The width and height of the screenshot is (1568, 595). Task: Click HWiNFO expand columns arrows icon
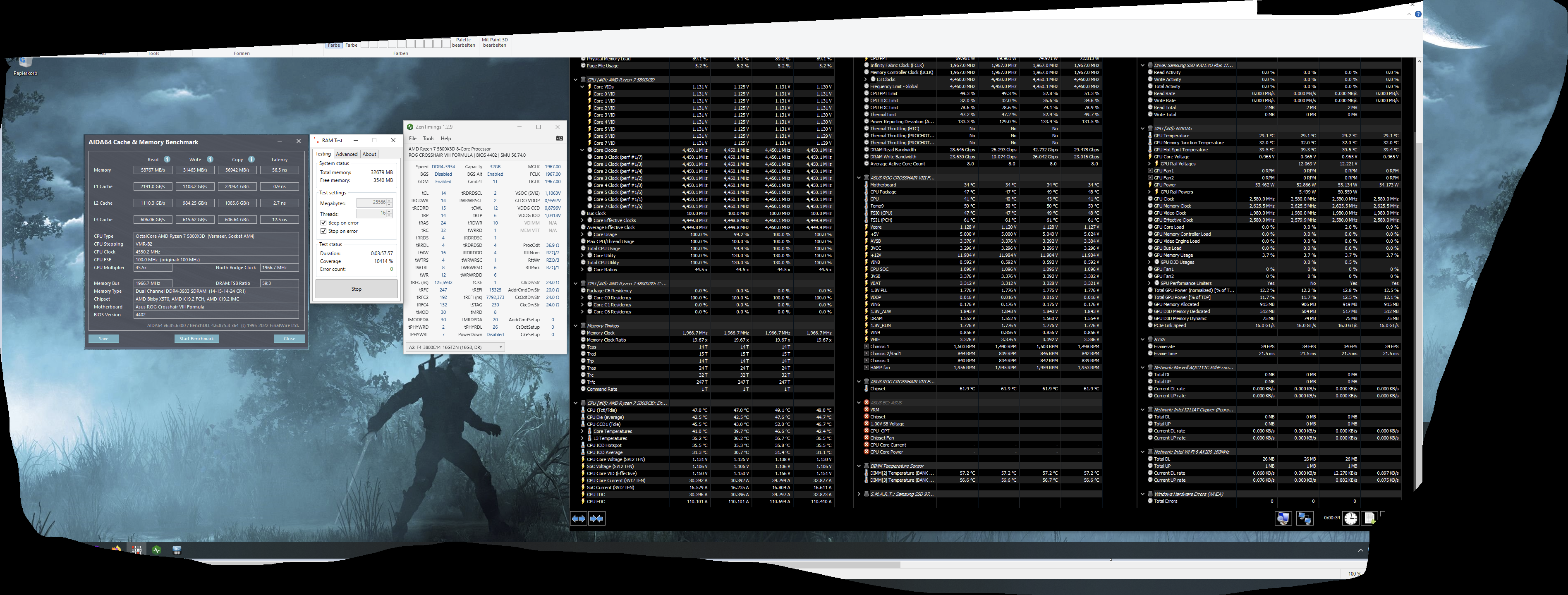tap(578, 519)
